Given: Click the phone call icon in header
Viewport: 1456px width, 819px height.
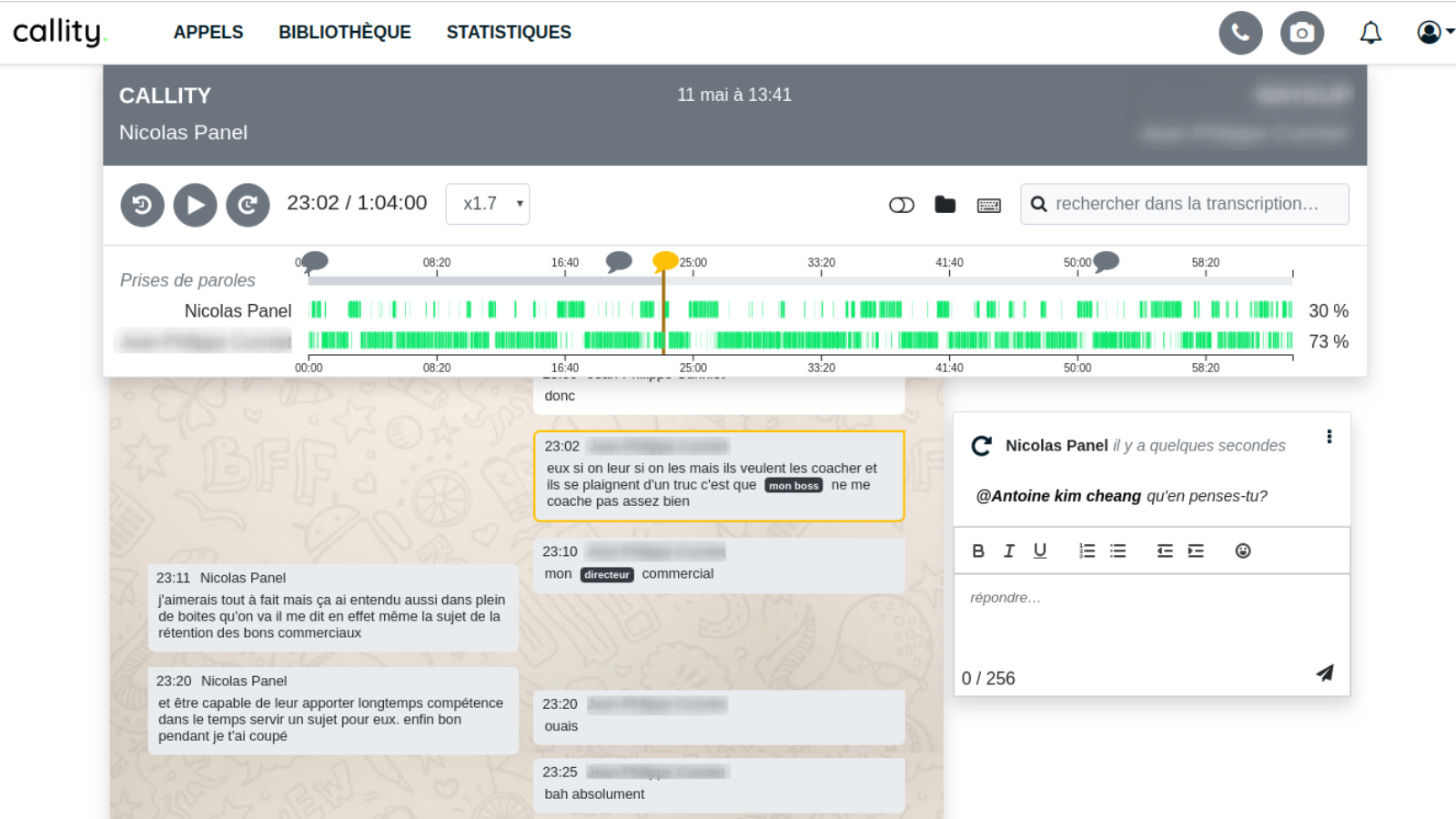Looking at the screenshot, I should (1240, 33).
